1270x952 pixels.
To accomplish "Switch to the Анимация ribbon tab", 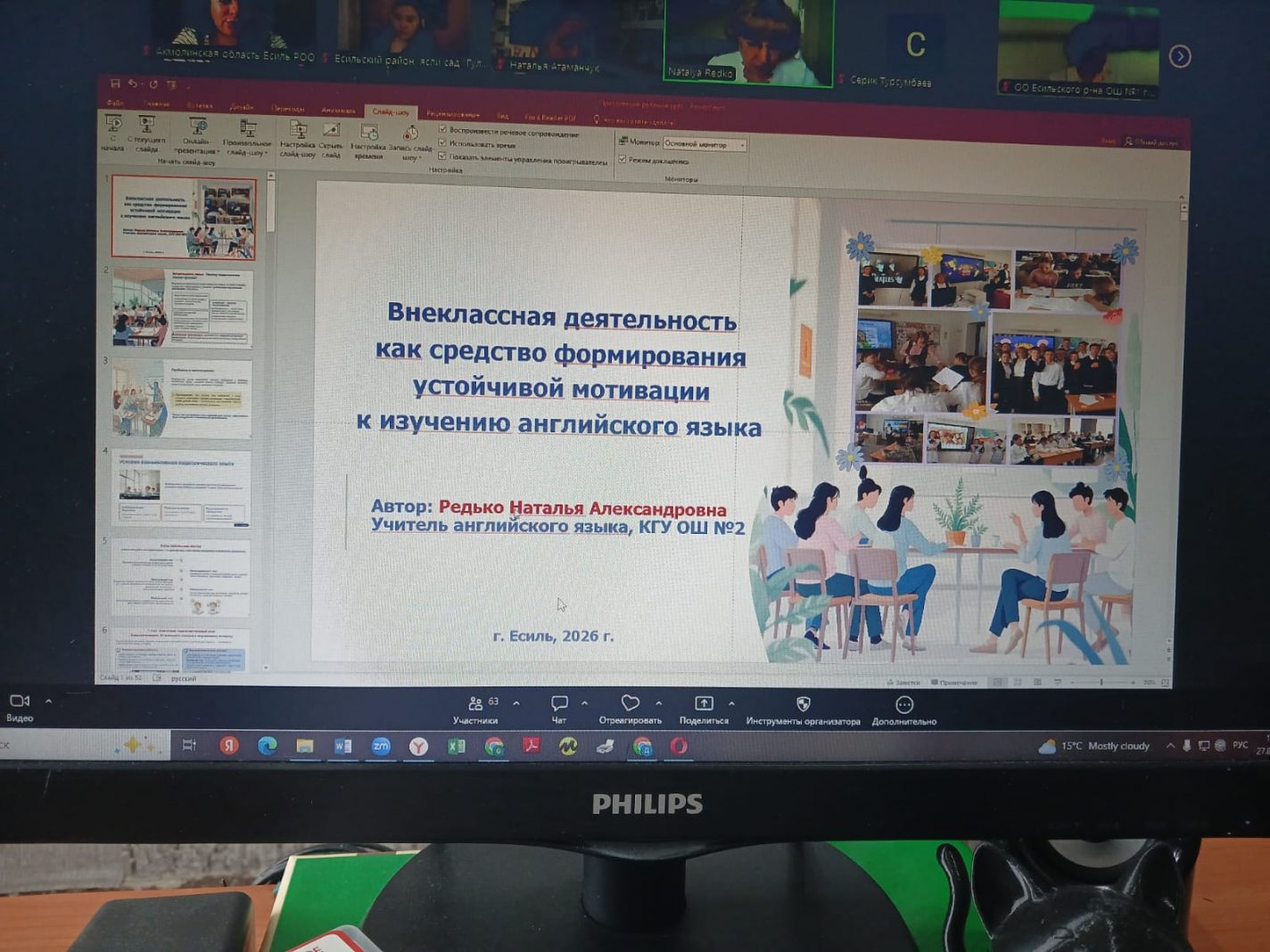I will 338,111.
